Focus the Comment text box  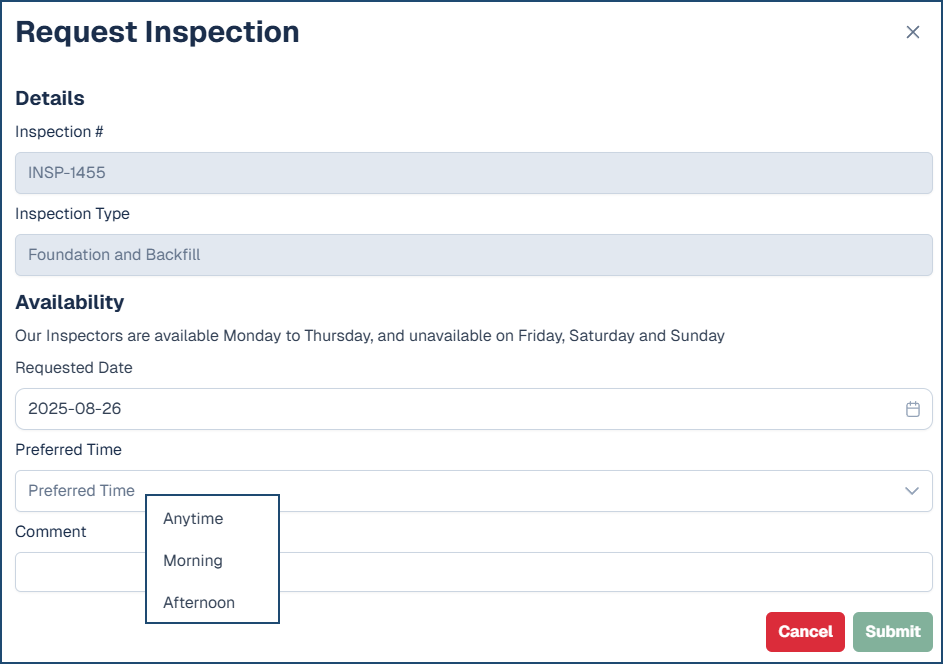click(600, 572)
